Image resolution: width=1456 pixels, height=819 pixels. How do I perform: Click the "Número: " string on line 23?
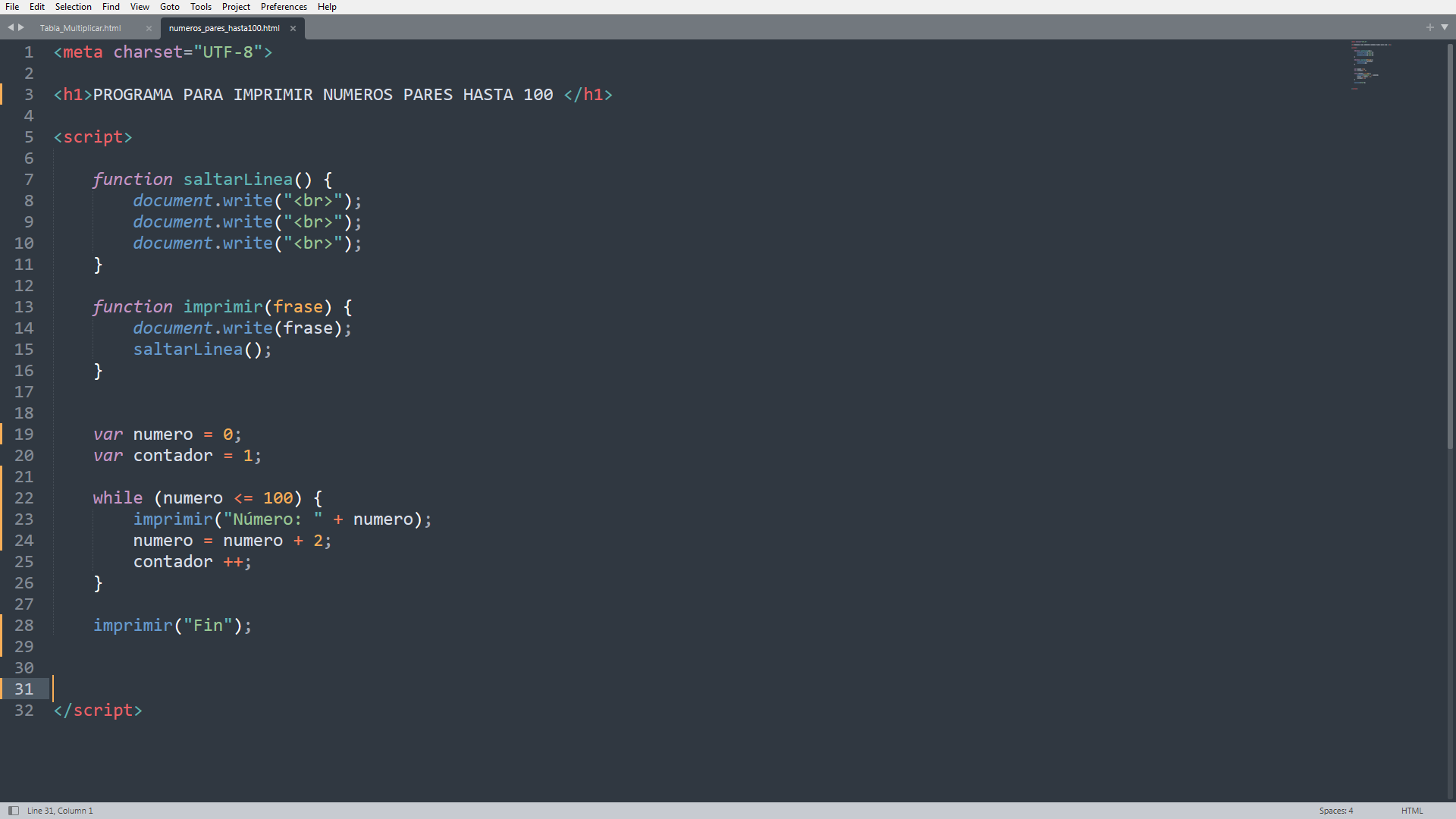(273, 519)
